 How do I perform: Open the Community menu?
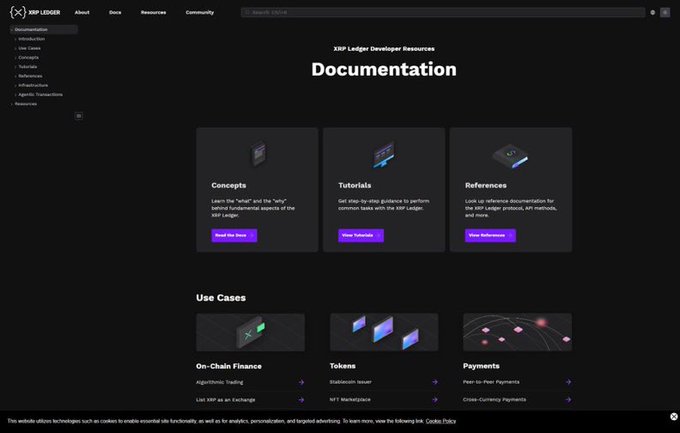tap(199, 12)
